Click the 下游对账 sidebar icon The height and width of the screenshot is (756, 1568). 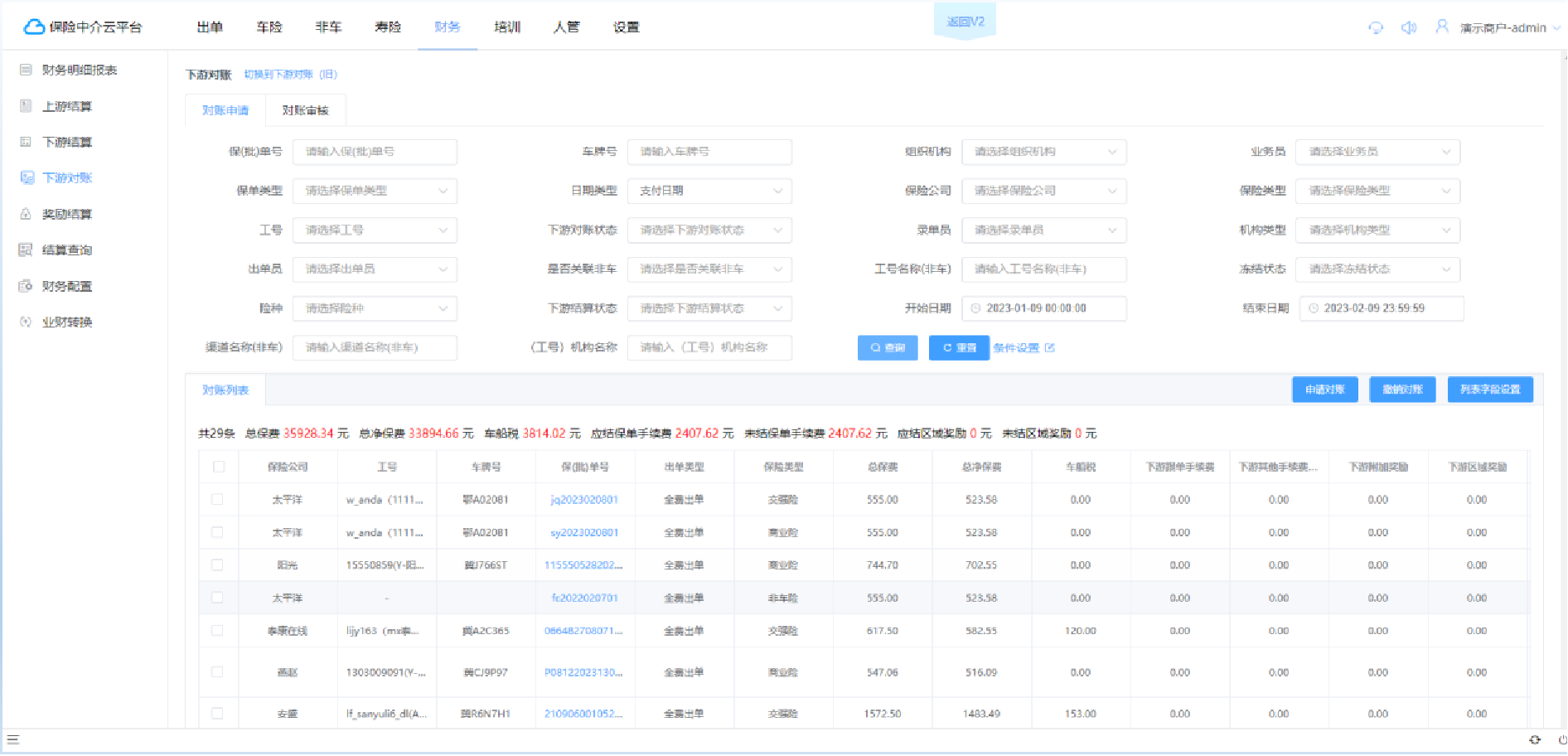click(x=27, y=177)
